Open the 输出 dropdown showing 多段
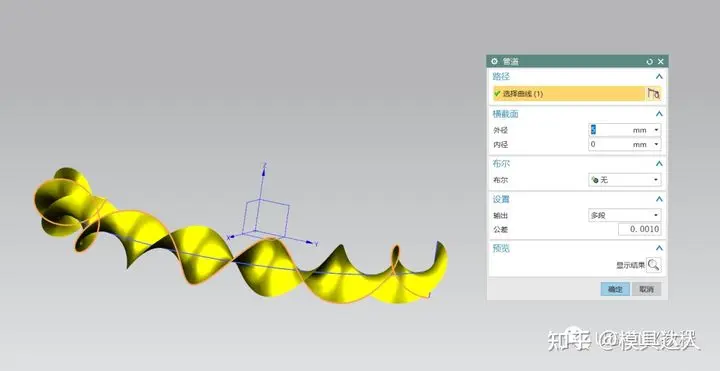This screenshot has height=371, width=720. click(x=624, y=215)
